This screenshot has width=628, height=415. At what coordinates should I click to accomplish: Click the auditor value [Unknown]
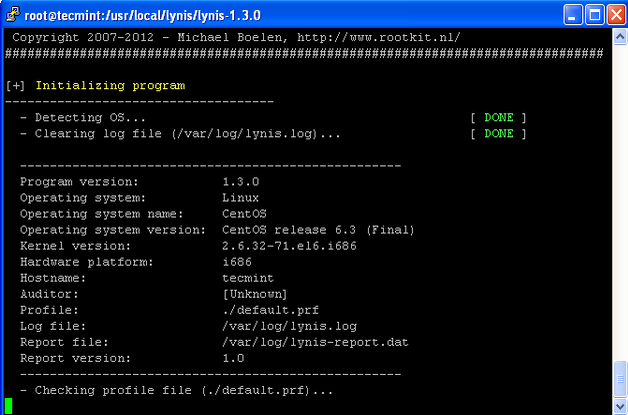pyautogui.click(x=255, y=294)
